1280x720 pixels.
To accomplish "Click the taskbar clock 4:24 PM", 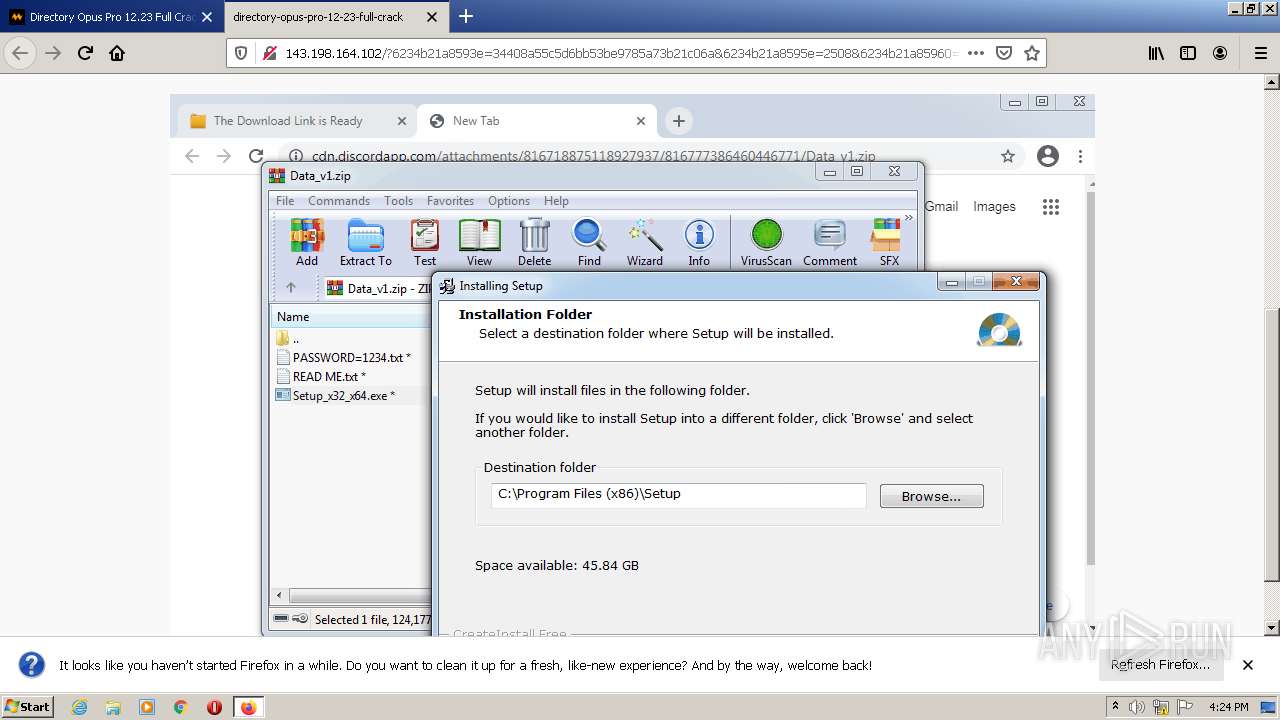I will point(1228,707).
